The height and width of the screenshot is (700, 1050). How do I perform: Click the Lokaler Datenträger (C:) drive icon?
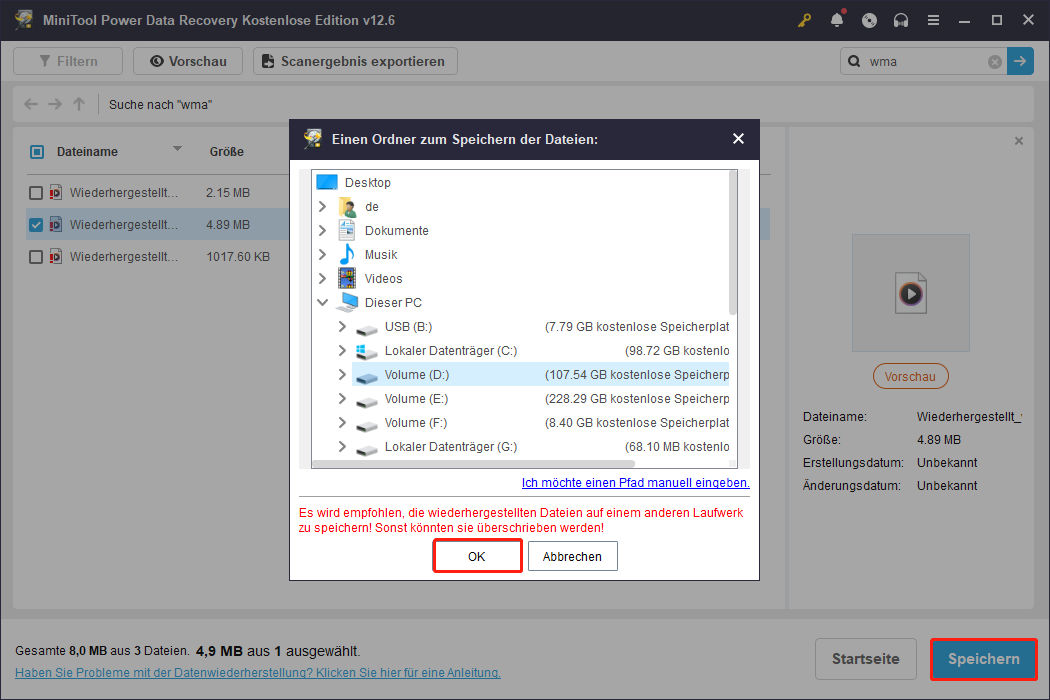(367, 351)
